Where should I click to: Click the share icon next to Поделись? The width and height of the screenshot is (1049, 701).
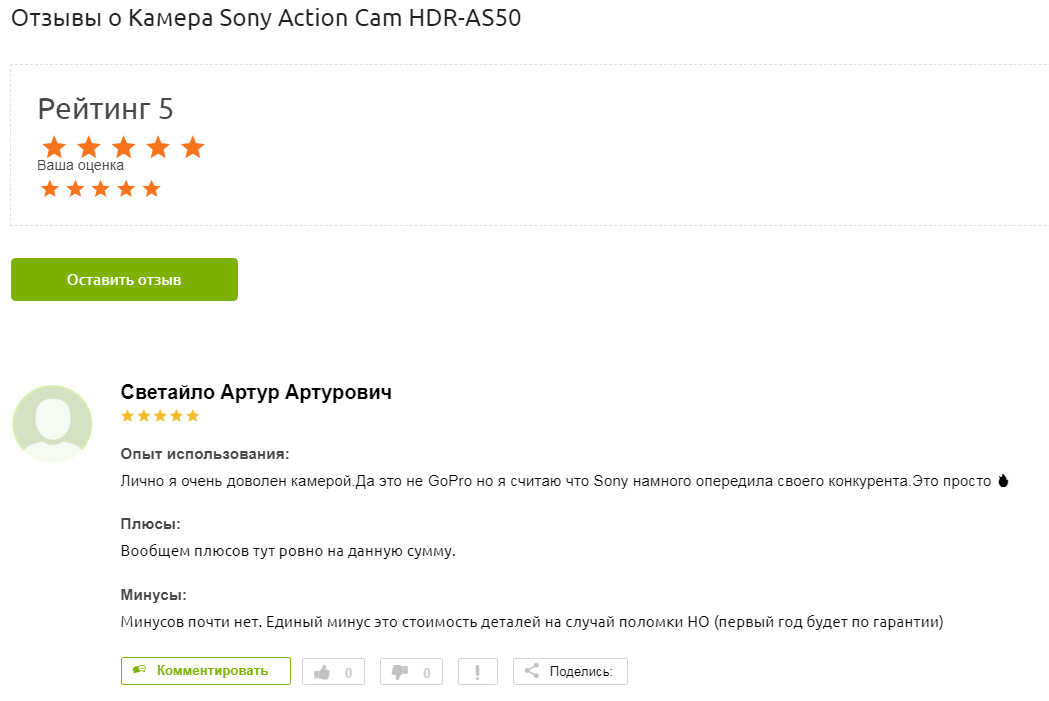click(532, 671)
